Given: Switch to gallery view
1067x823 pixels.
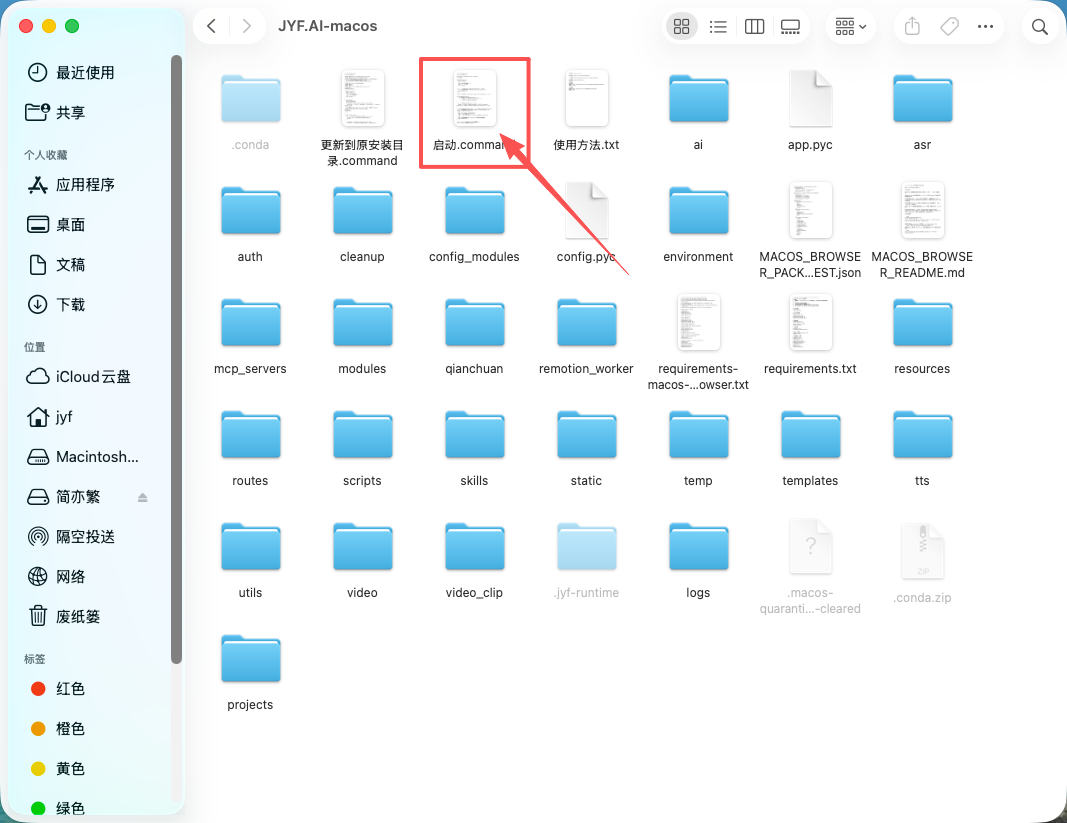Looking at the screenshot, I should [x=790, y=27].
